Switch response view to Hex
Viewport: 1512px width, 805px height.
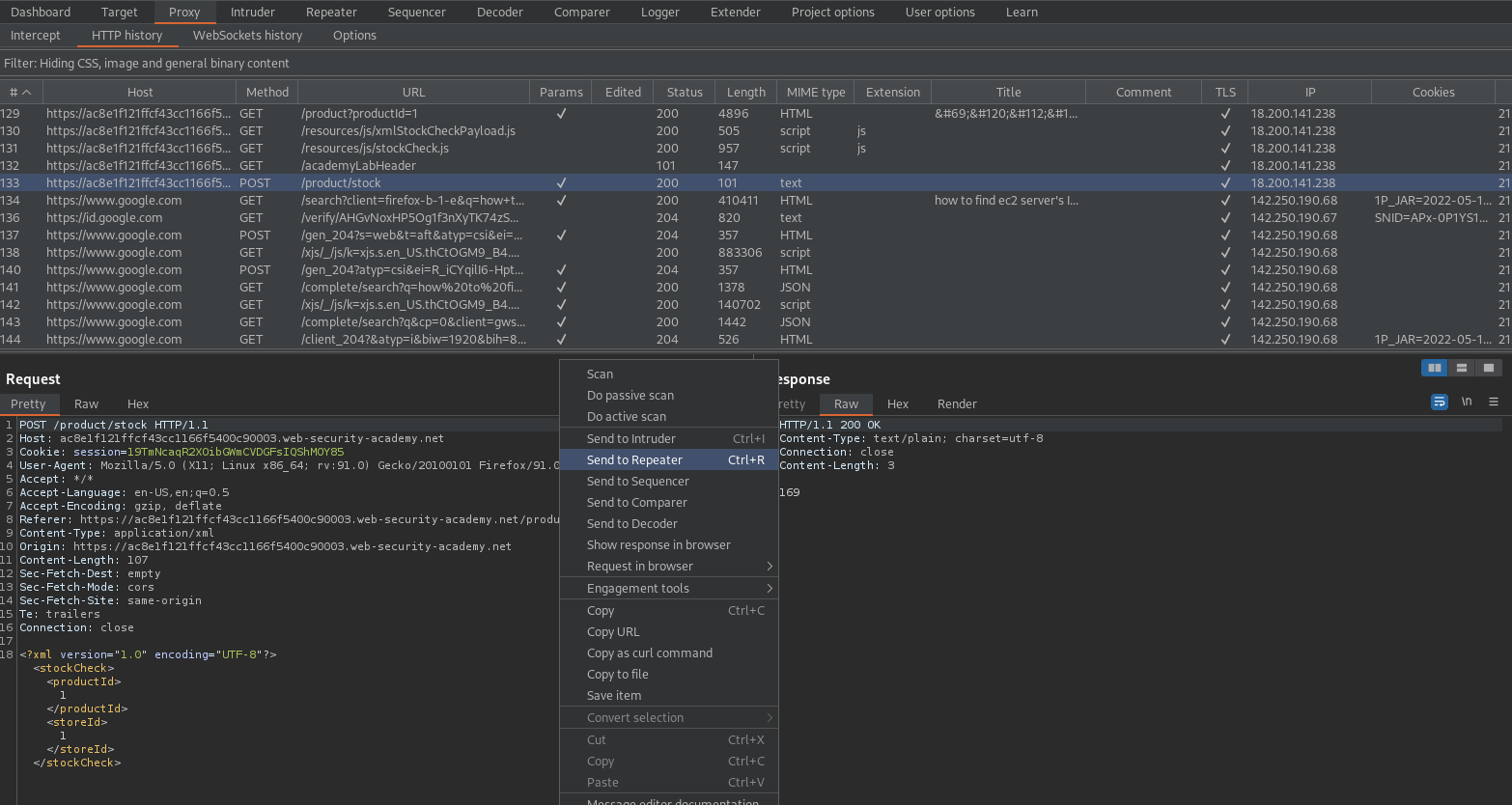click(898, 403)
